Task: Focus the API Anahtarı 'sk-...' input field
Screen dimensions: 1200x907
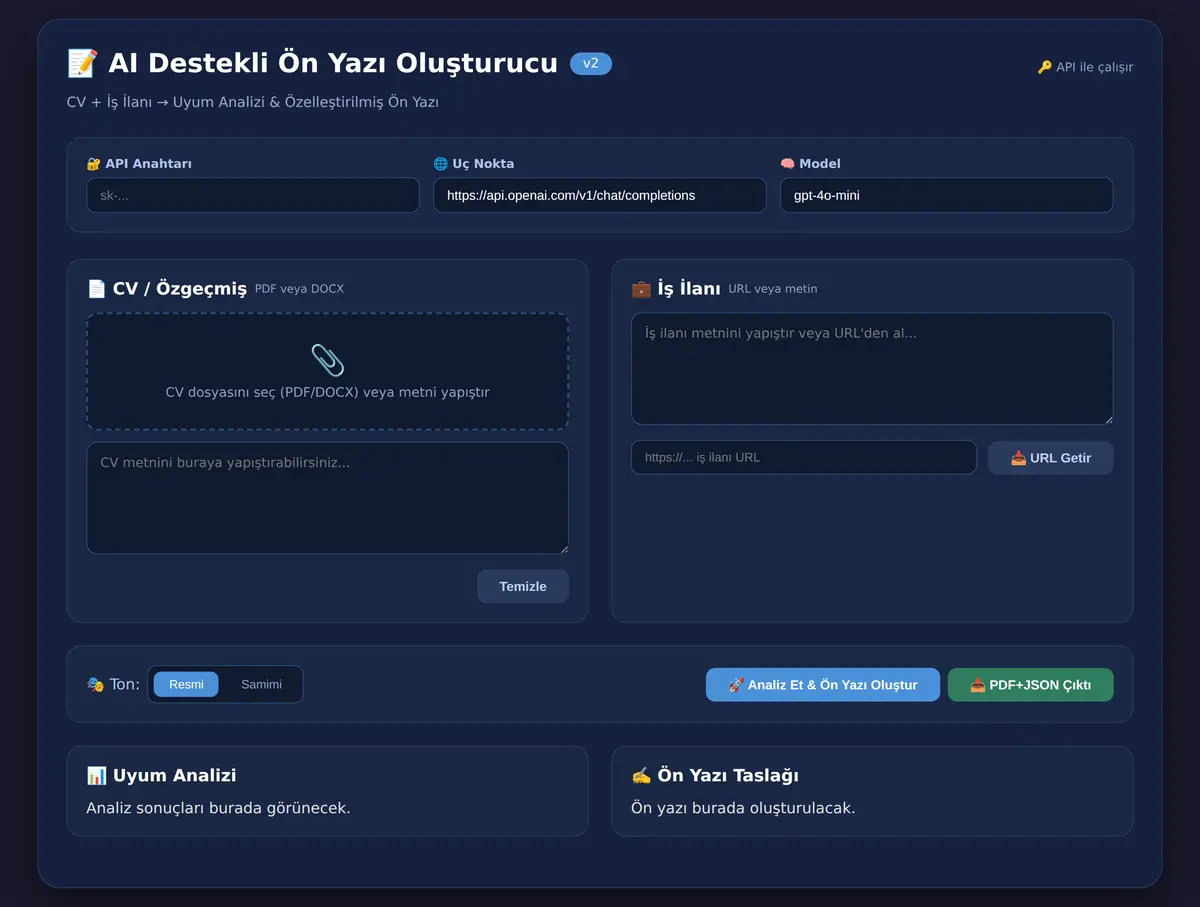Action: click(x=253, y=195)
